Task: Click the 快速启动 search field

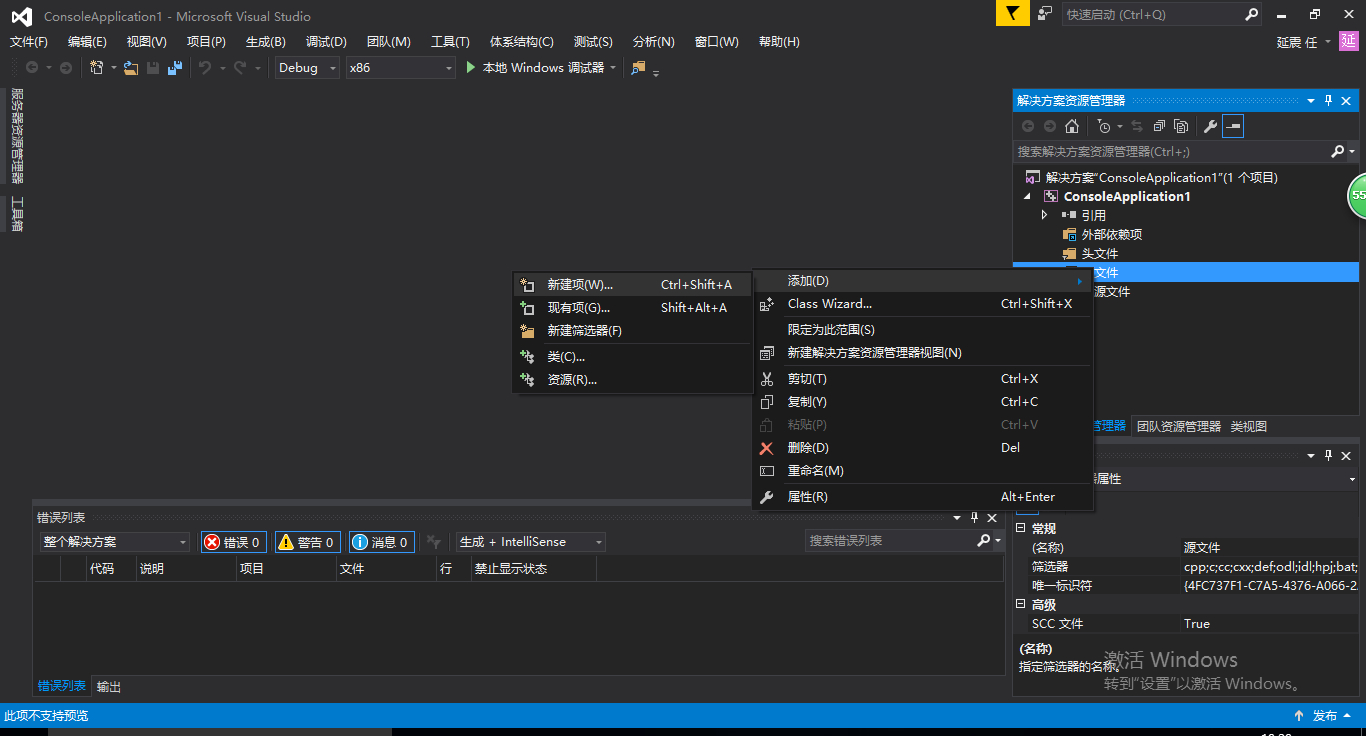Action: [x=1153, y=15]
